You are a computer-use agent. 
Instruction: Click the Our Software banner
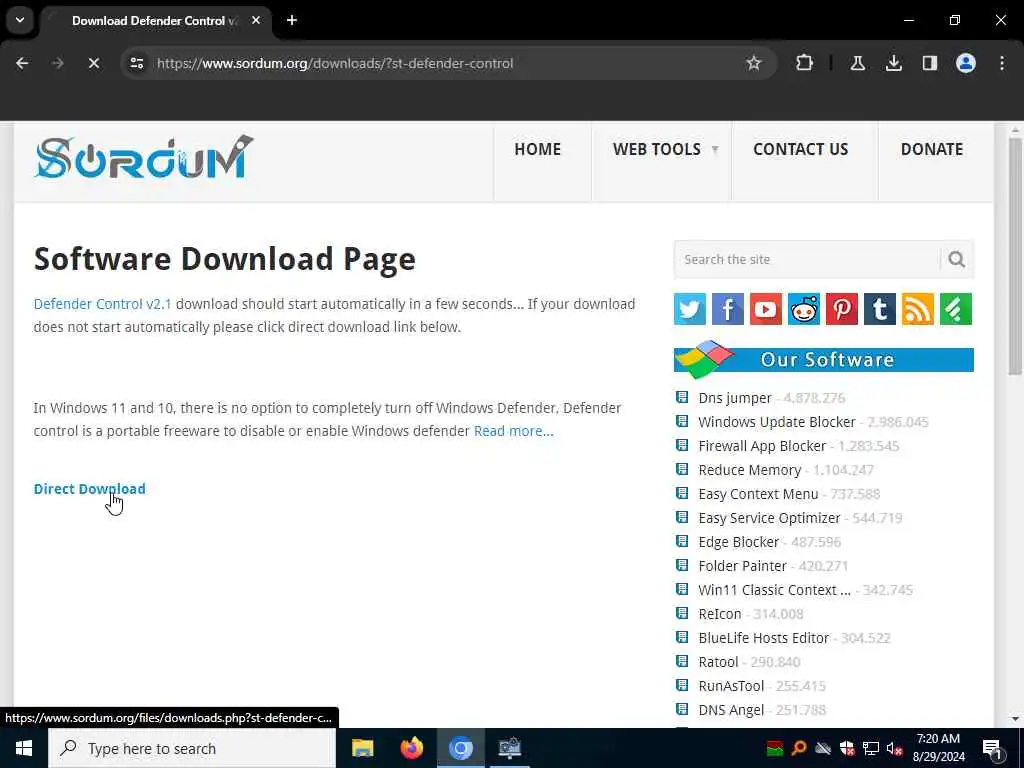pyautogui.click(x=824, y=359)
